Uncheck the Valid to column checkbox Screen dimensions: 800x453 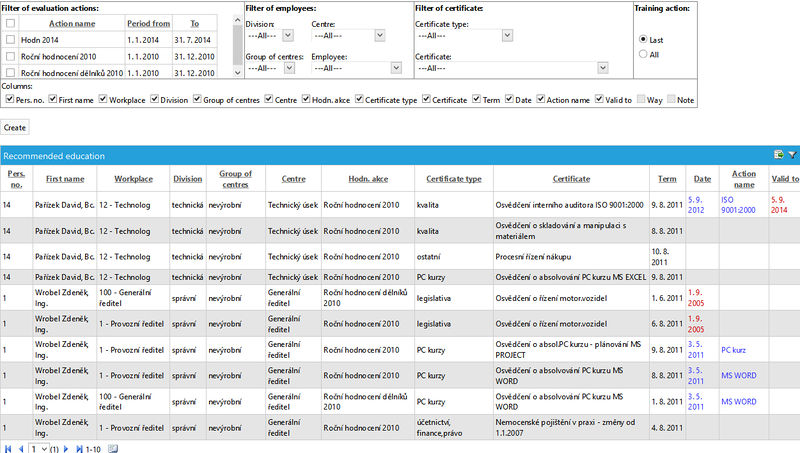tap(599, 99)
